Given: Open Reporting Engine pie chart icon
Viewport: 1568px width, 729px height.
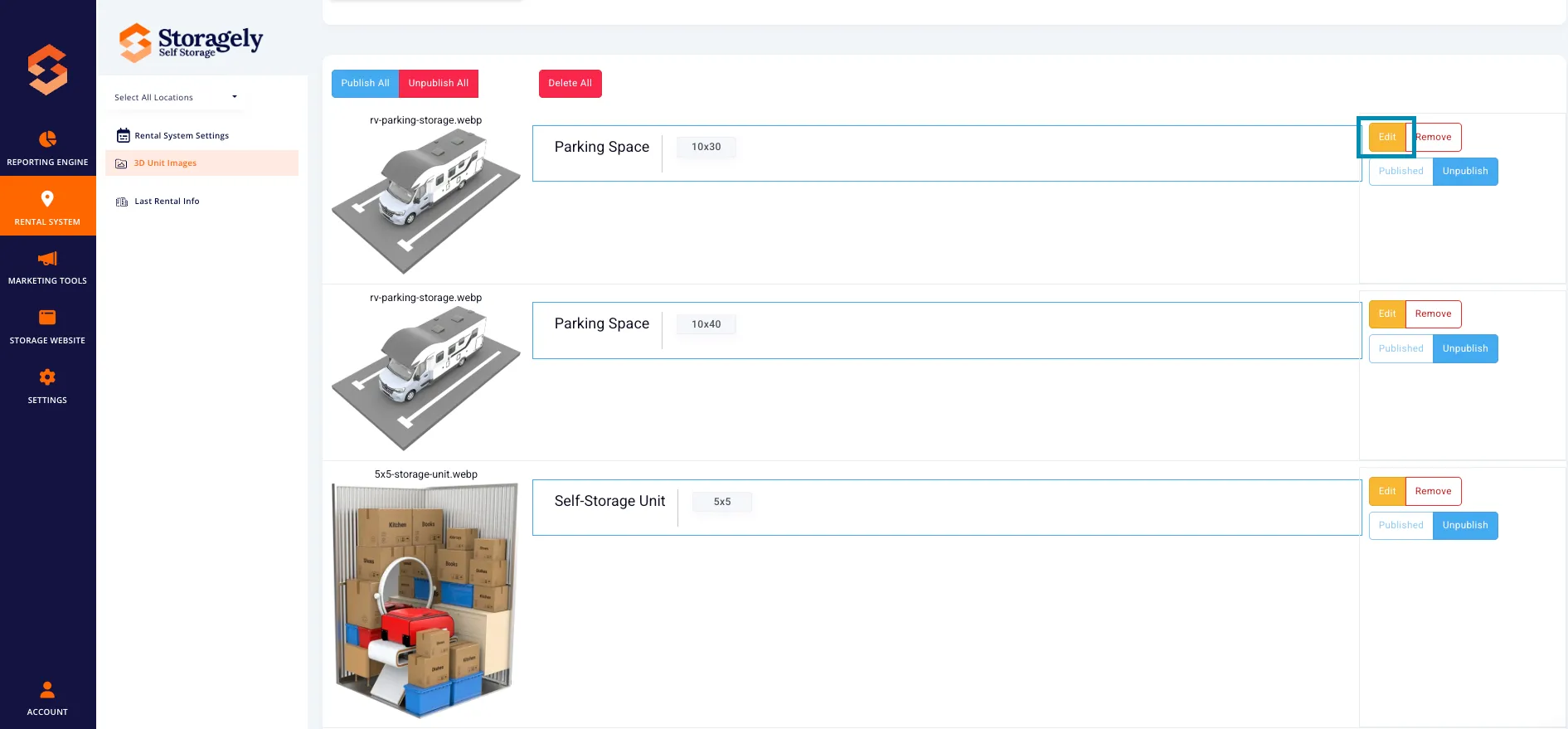Looking at the screenshot, I should tap(47, 139).
